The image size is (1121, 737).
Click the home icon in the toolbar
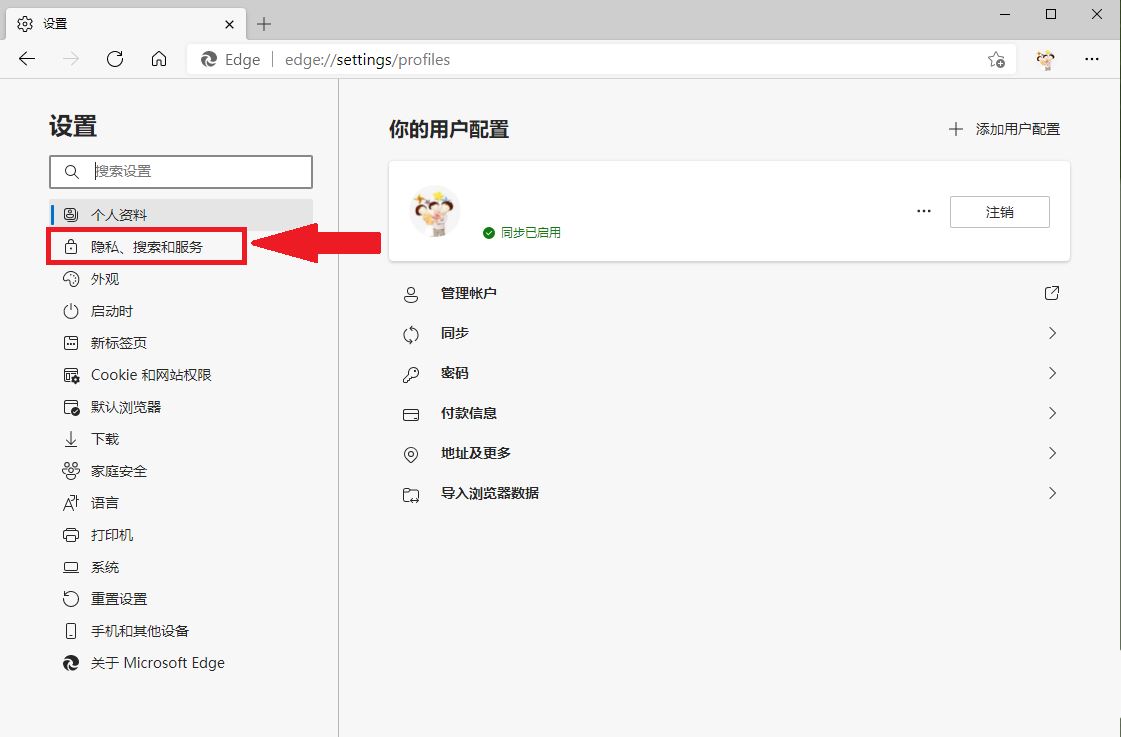click(158, 59)
